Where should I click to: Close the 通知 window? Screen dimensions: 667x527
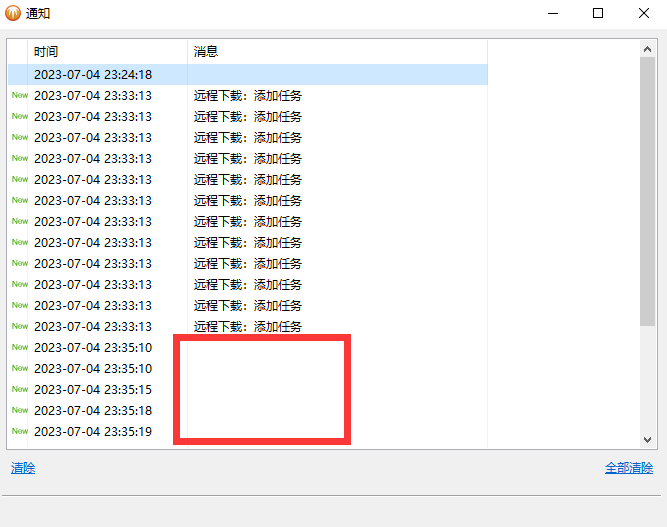(644, 13)
